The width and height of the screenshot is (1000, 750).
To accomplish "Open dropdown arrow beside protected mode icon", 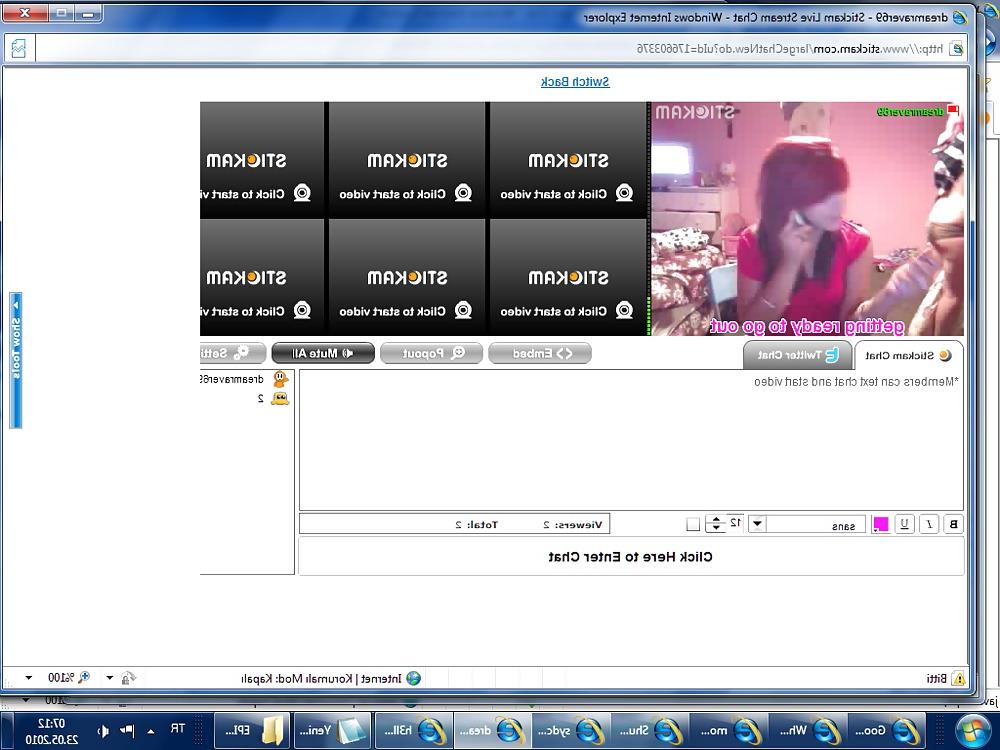I will click(x=110, y=677).
